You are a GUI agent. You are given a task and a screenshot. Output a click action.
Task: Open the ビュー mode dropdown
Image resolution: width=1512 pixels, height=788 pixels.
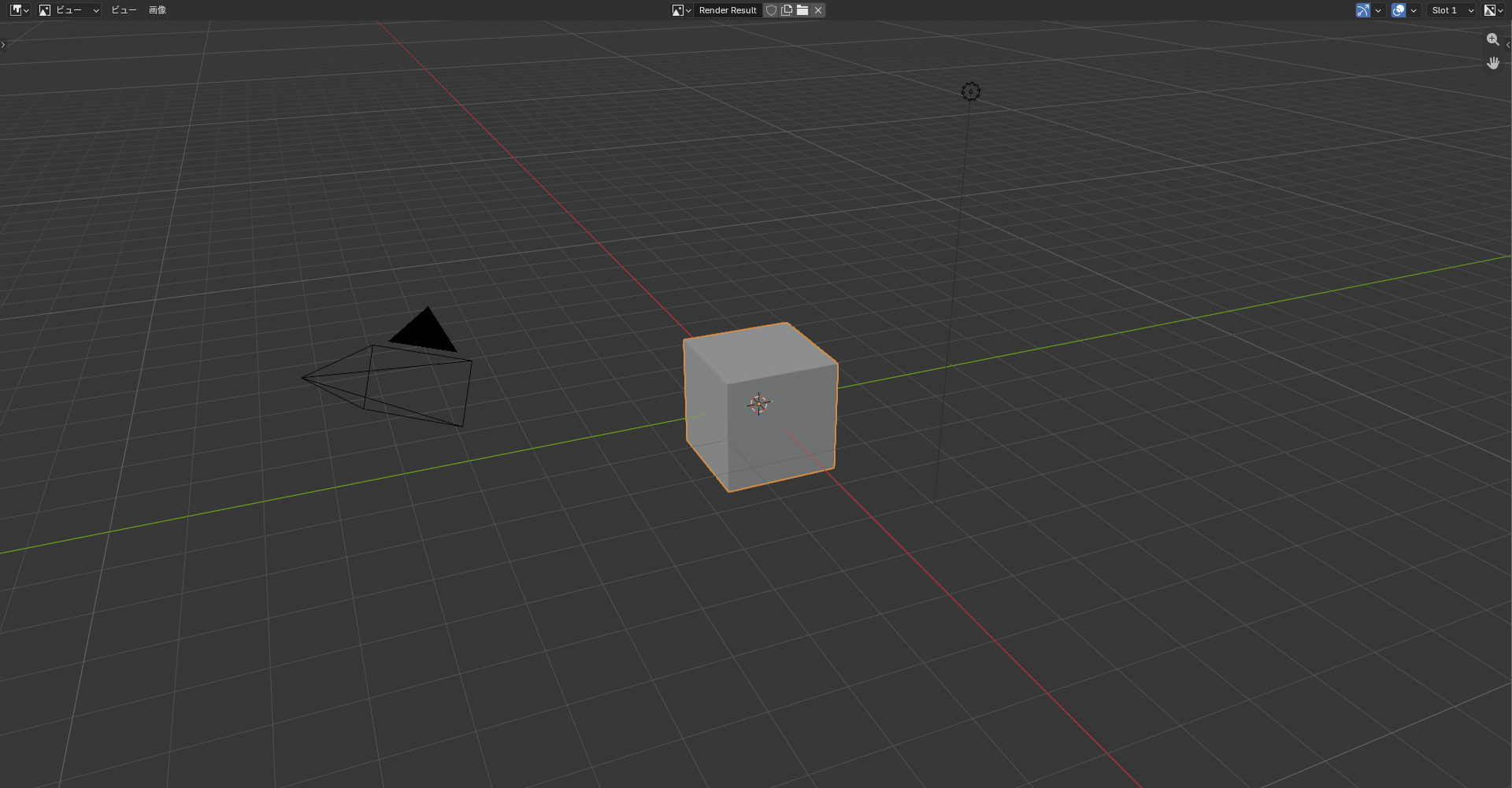click(x=69, y=10)
